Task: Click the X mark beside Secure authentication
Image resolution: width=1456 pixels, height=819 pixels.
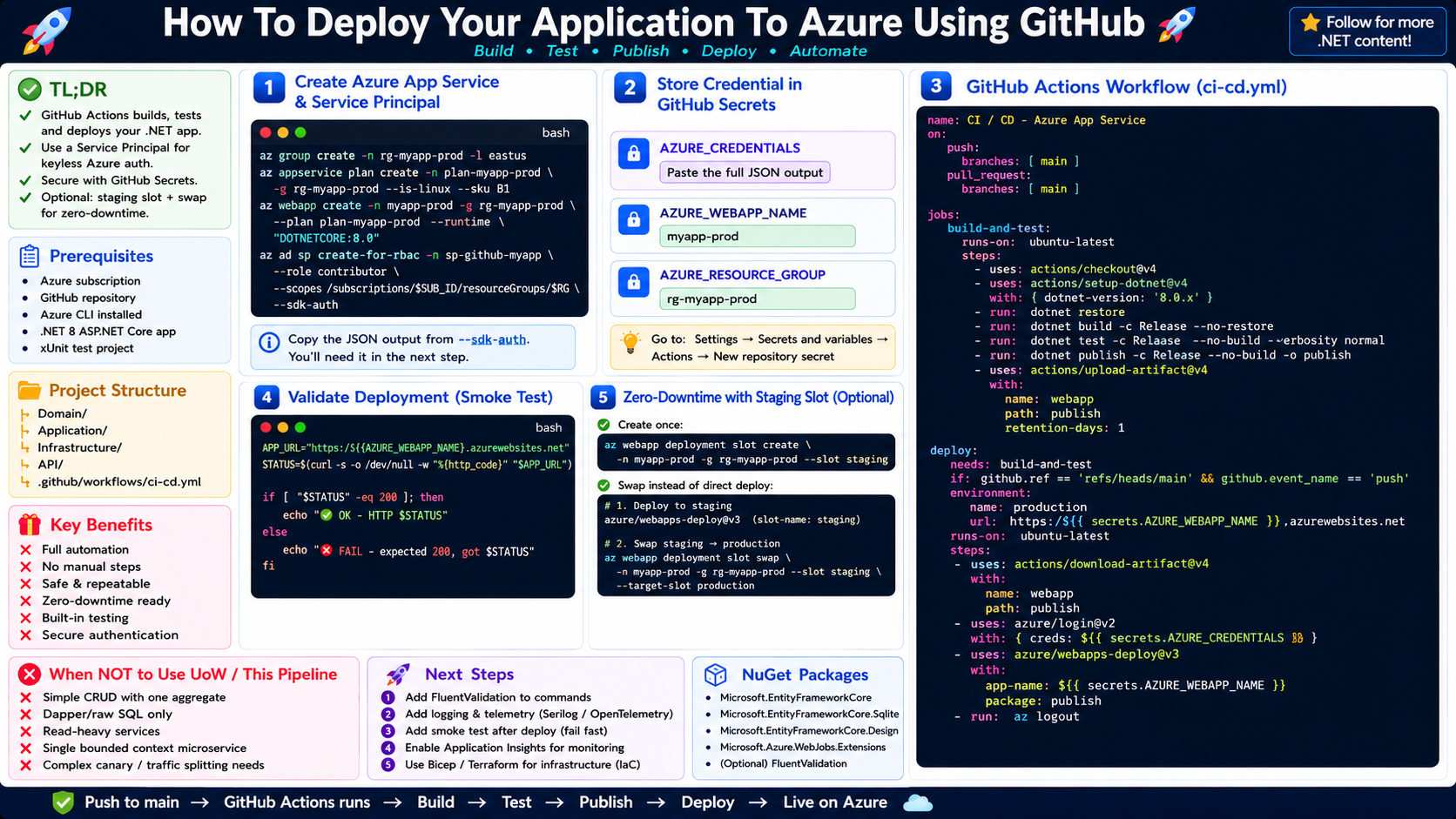Action: (x=26, y=635)
